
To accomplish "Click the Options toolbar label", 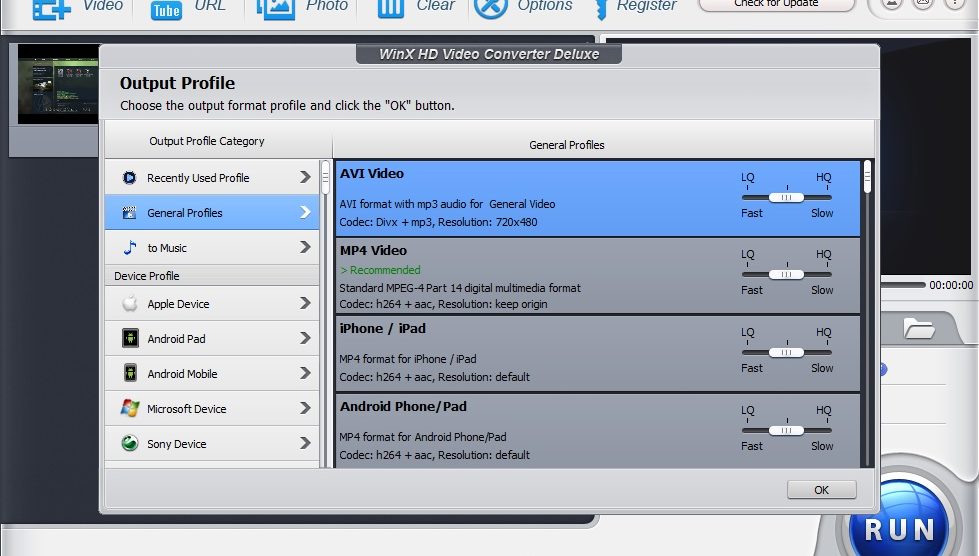I will pyautogui.click(x=544, y=6).
